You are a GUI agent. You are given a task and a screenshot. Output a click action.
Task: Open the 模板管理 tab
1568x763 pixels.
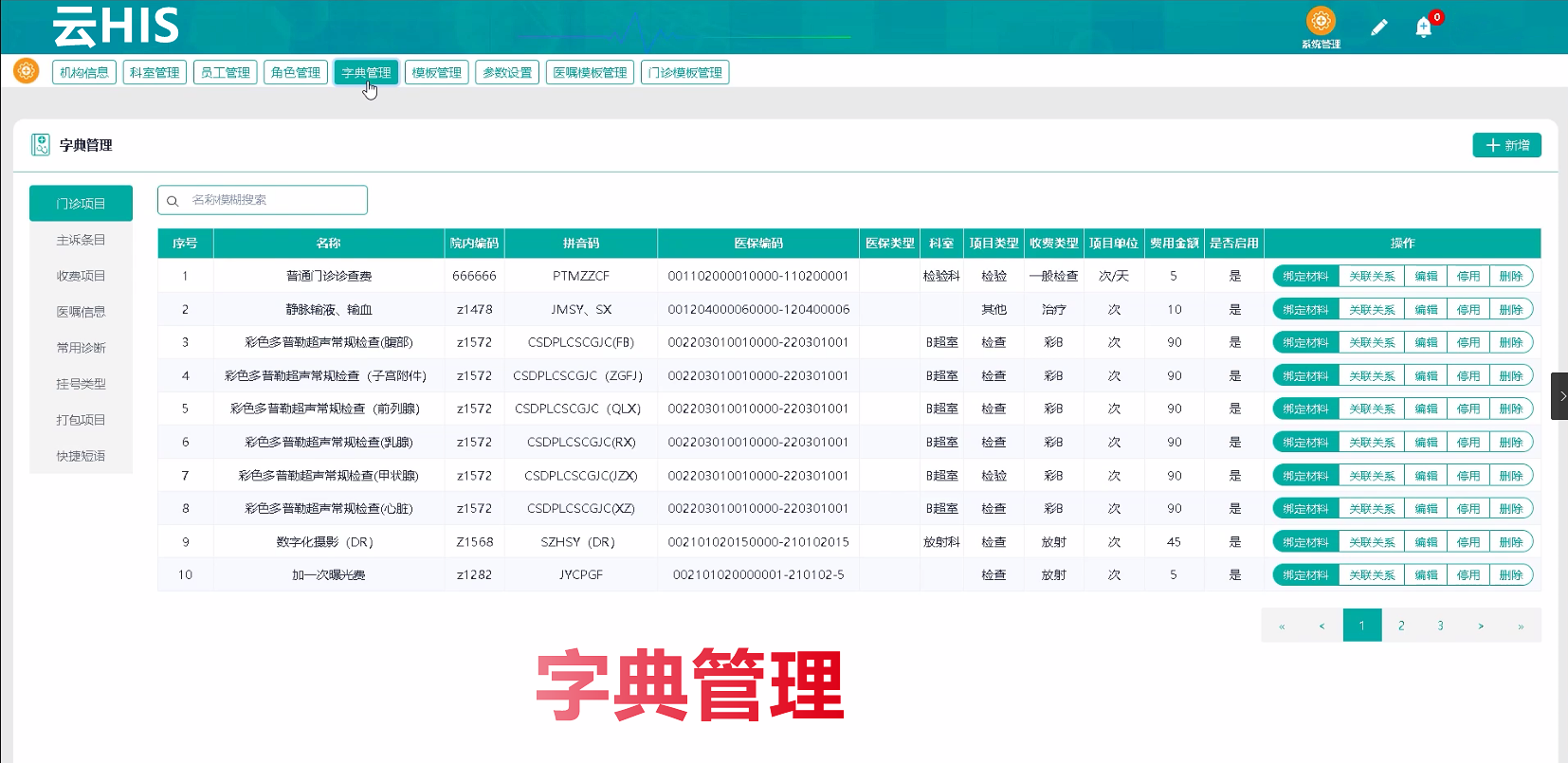pos(436,73)
